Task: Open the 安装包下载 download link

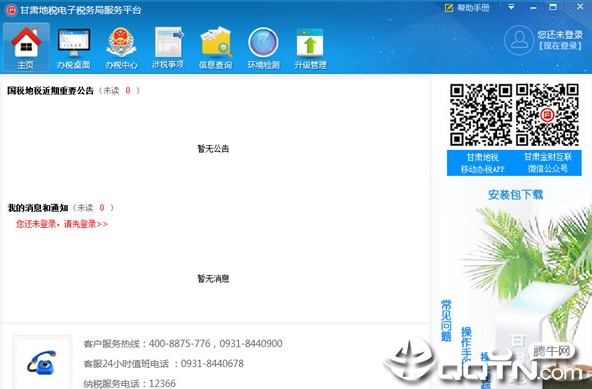Action: click(x=515, y=195)
